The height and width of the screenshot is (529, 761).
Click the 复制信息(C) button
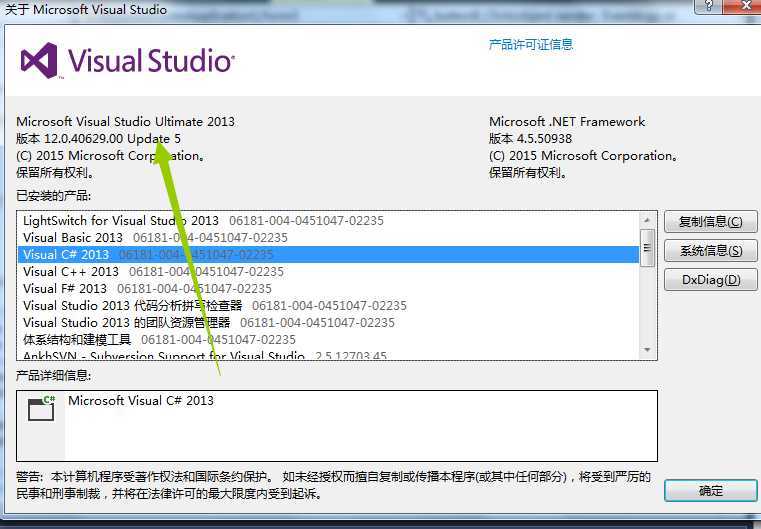click(x=711, y=222)
